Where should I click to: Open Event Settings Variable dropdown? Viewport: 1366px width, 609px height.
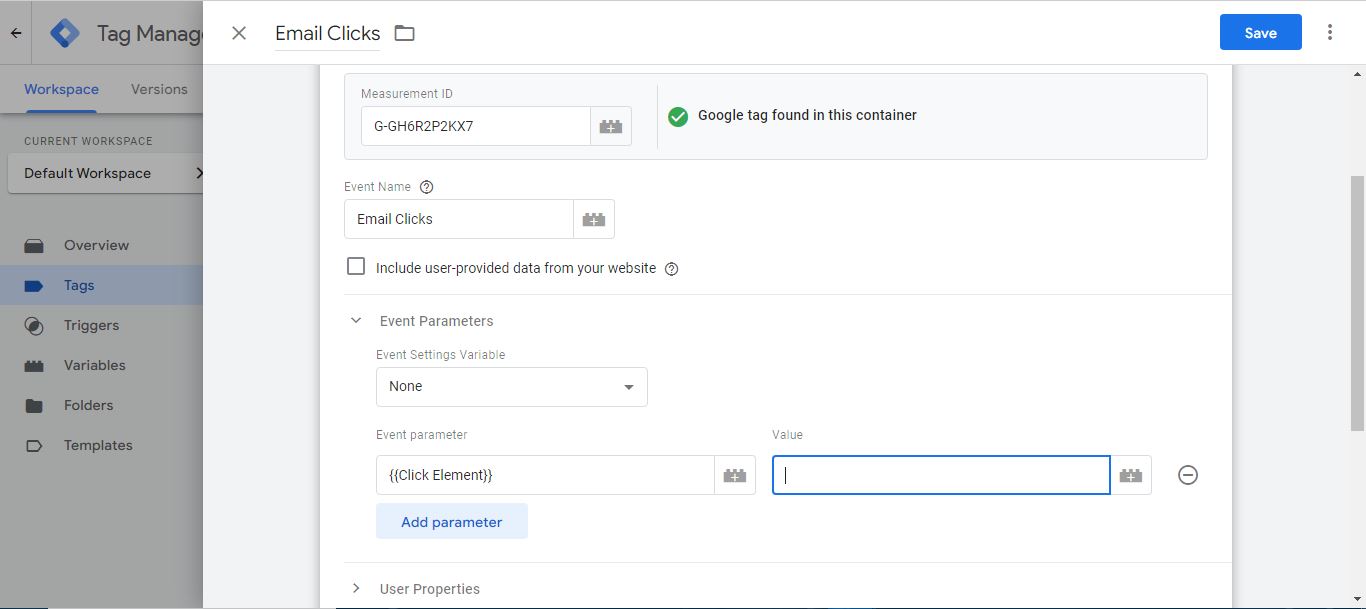click(511, 387)
